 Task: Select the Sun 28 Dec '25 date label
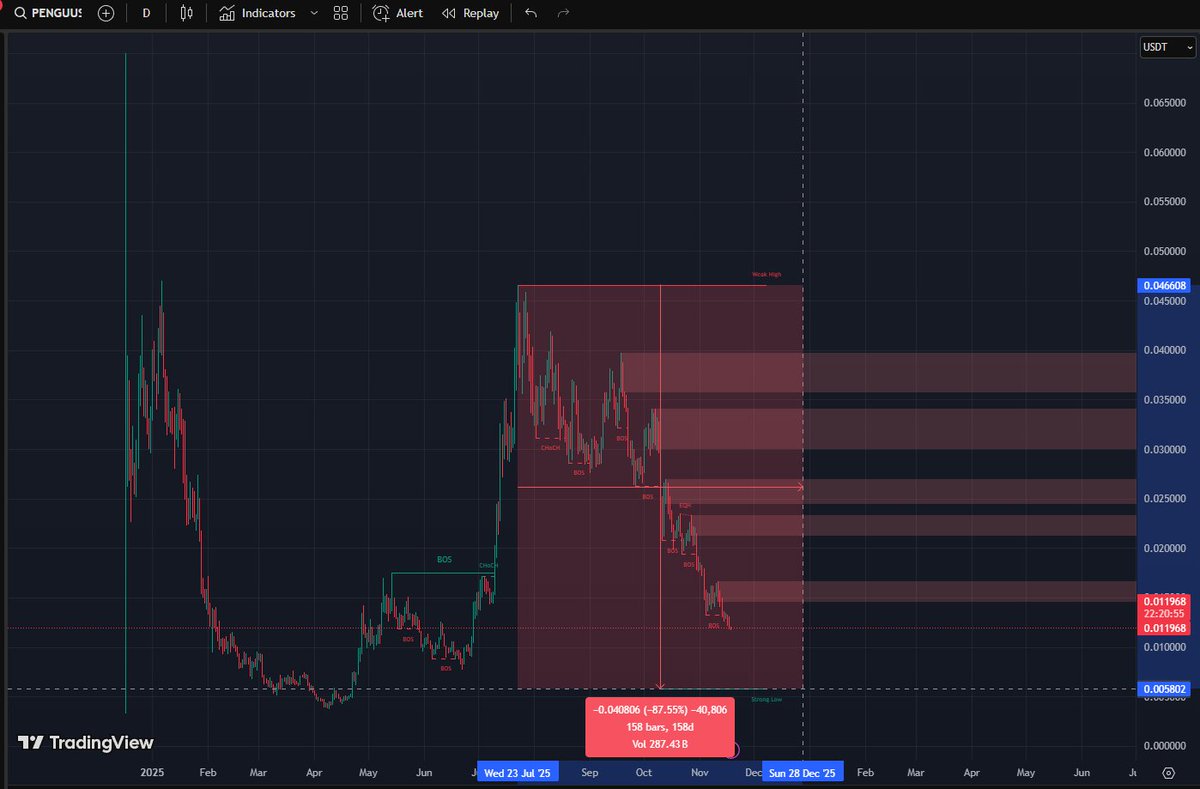802,773
